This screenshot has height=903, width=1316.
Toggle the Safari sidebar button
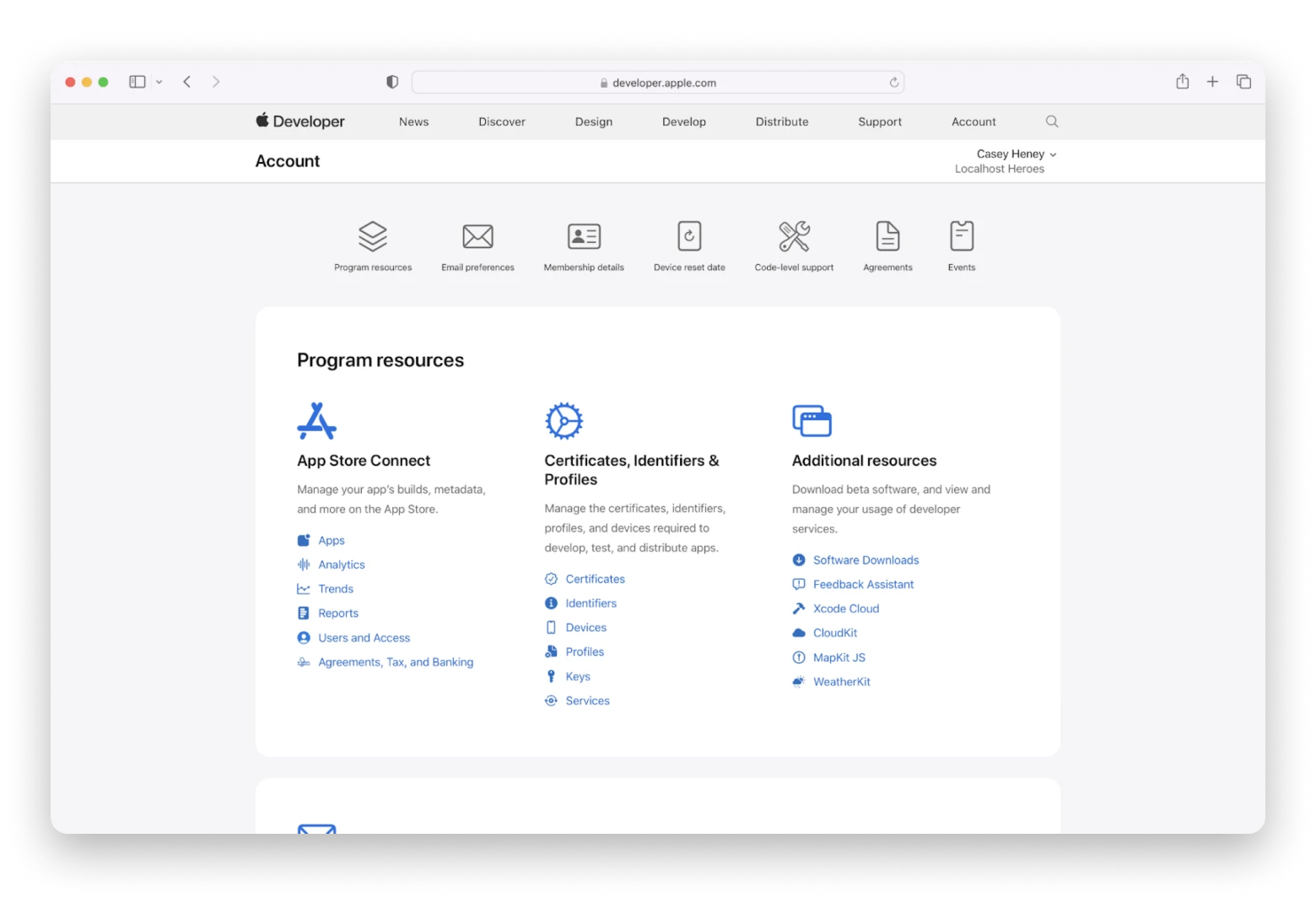(x=137, y=82)
